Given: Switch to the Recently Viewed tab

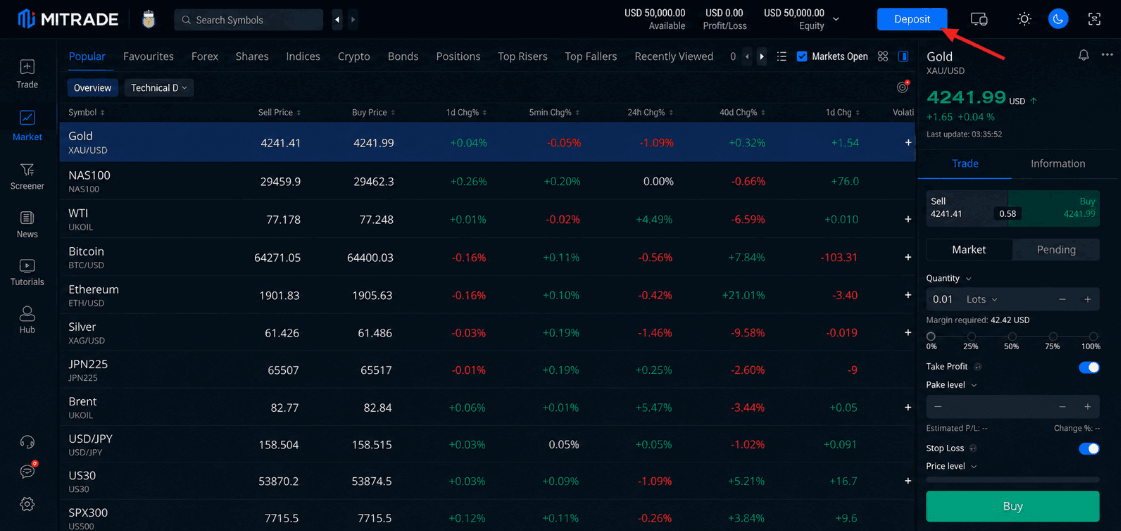Looking at the screenshot, I should pos(674,56).
